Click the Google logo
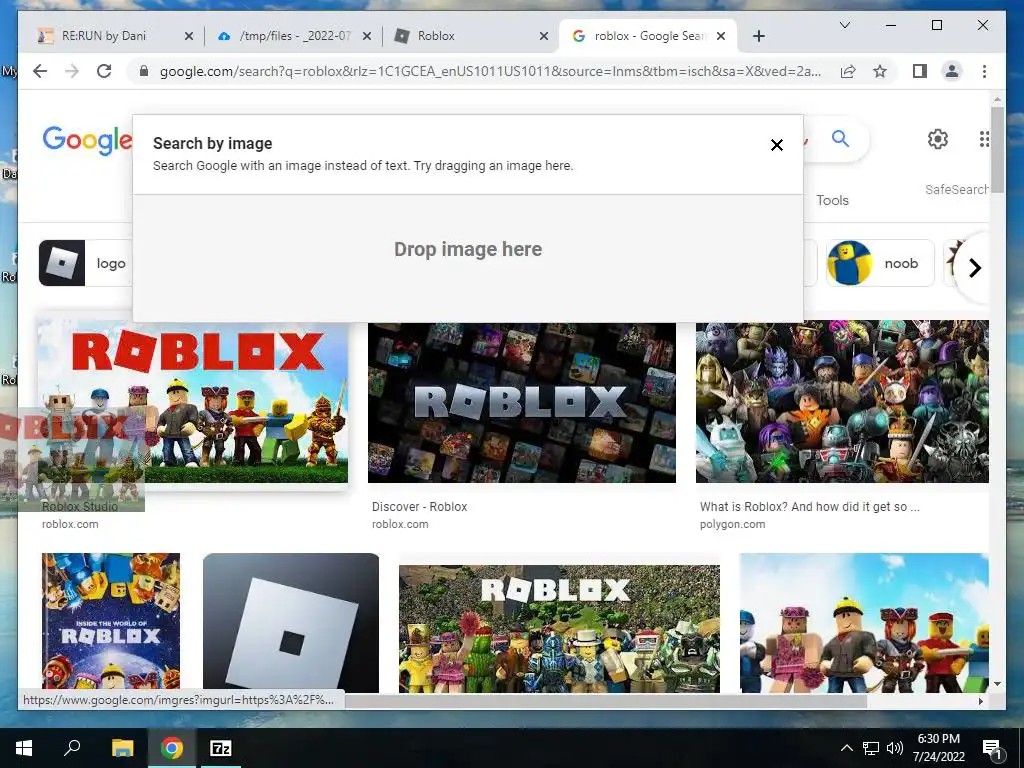Screen dimensions: 1024x768 click(87, 140)
